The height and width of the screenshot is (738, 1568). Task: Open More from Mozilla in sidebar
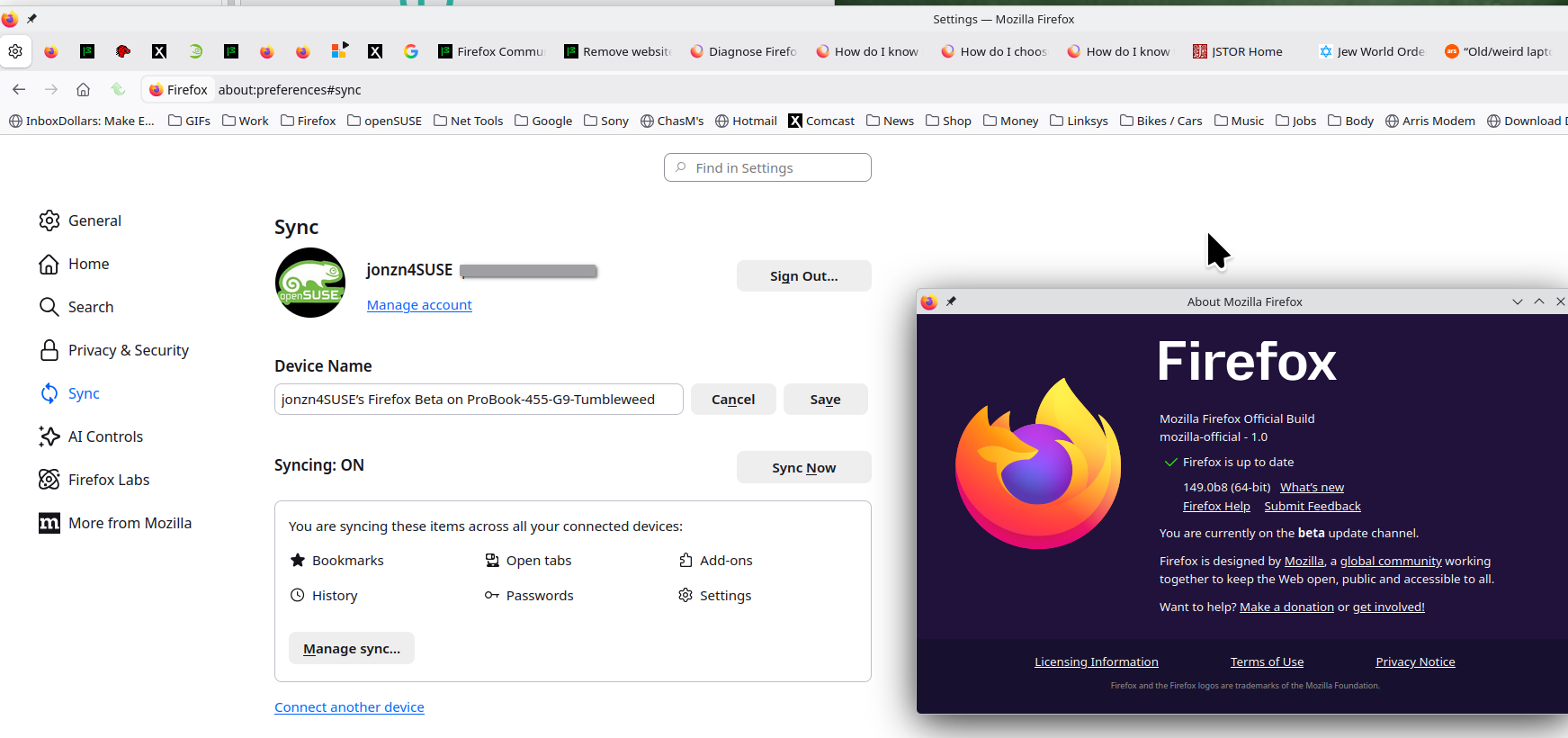pos(115,523)
